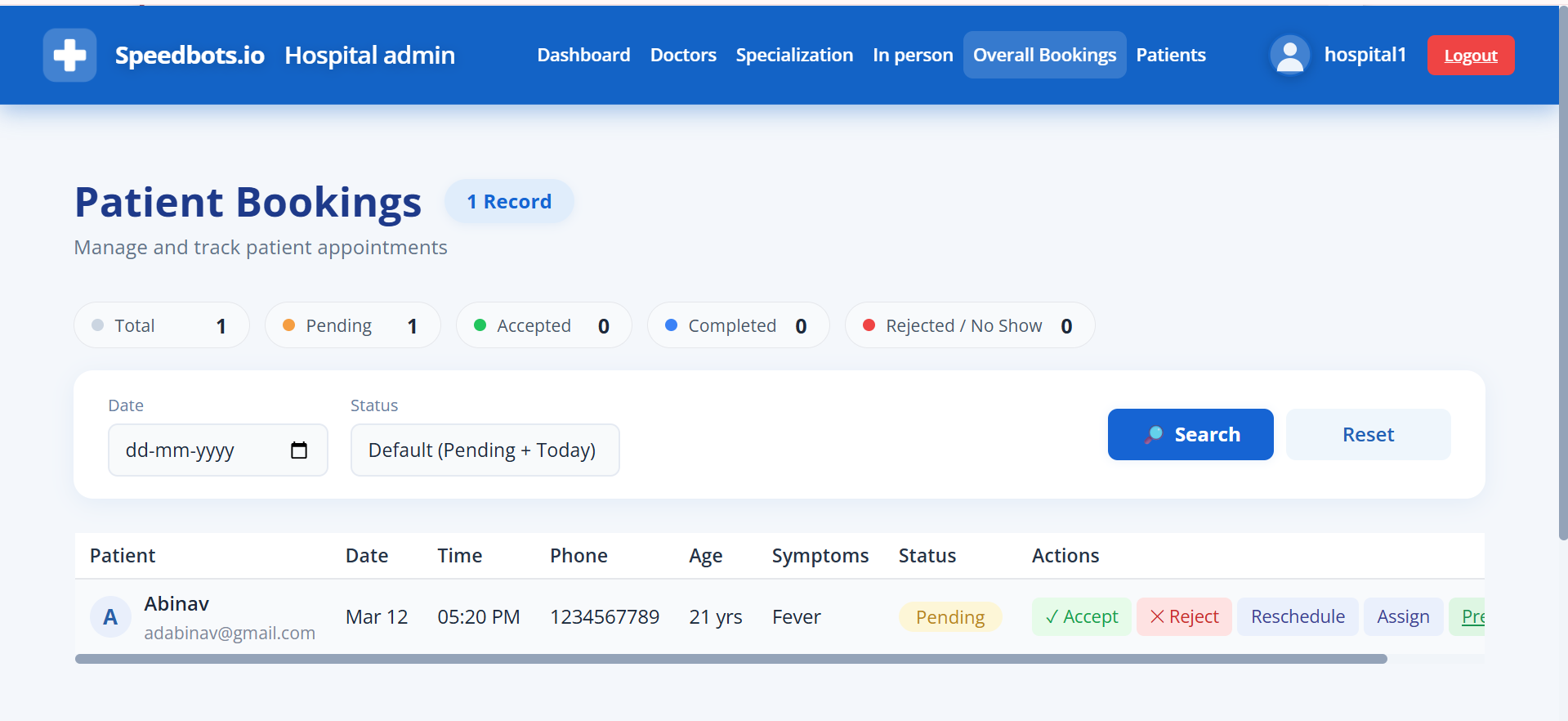Screen dimensions: 1568x721
Task: Filter by Pending bookings chip
Action: (x=352, y=325)
